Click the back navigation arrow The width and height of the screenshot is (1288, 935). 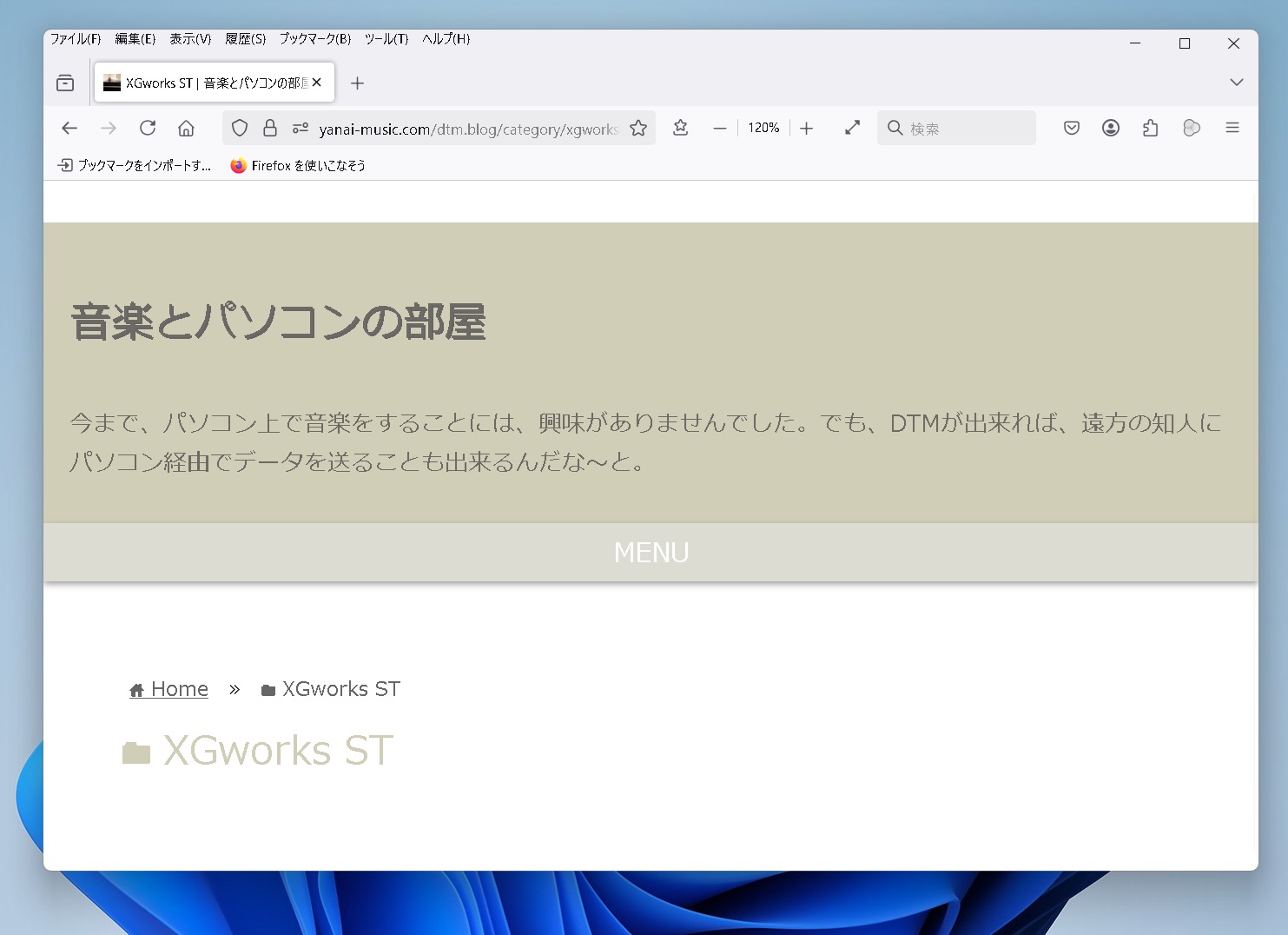69,129
